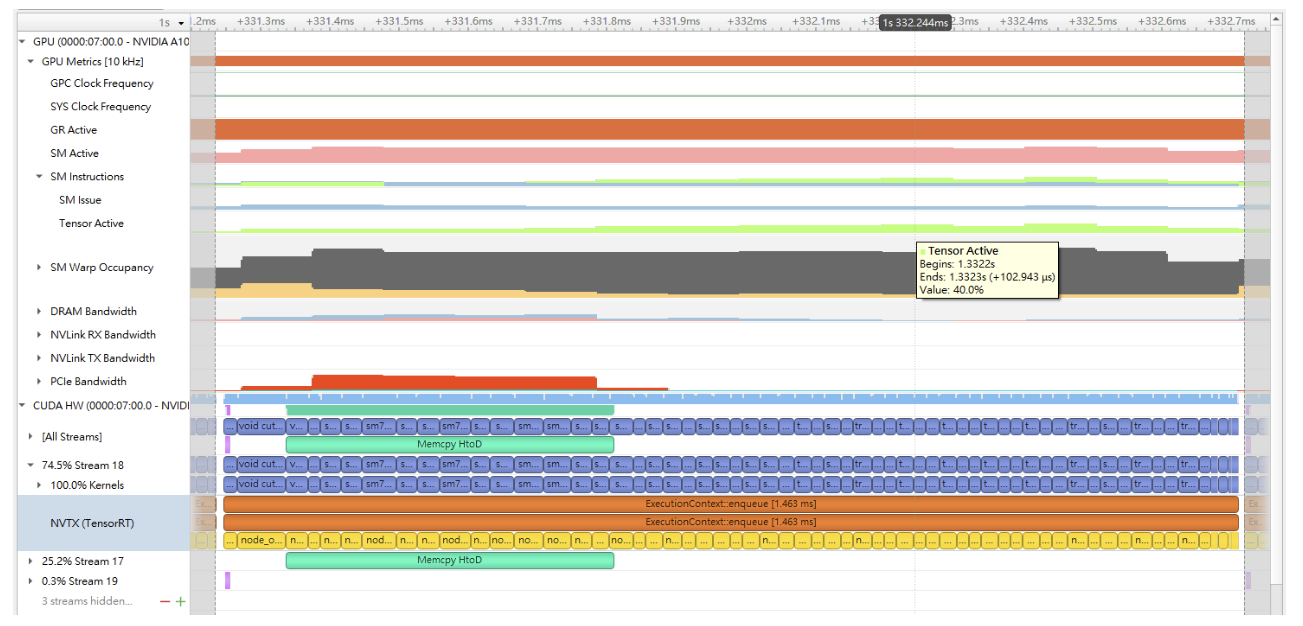Collapse the SM Instructions row
This screenshot has height=626, width=1303.
(x=40, y=177)
